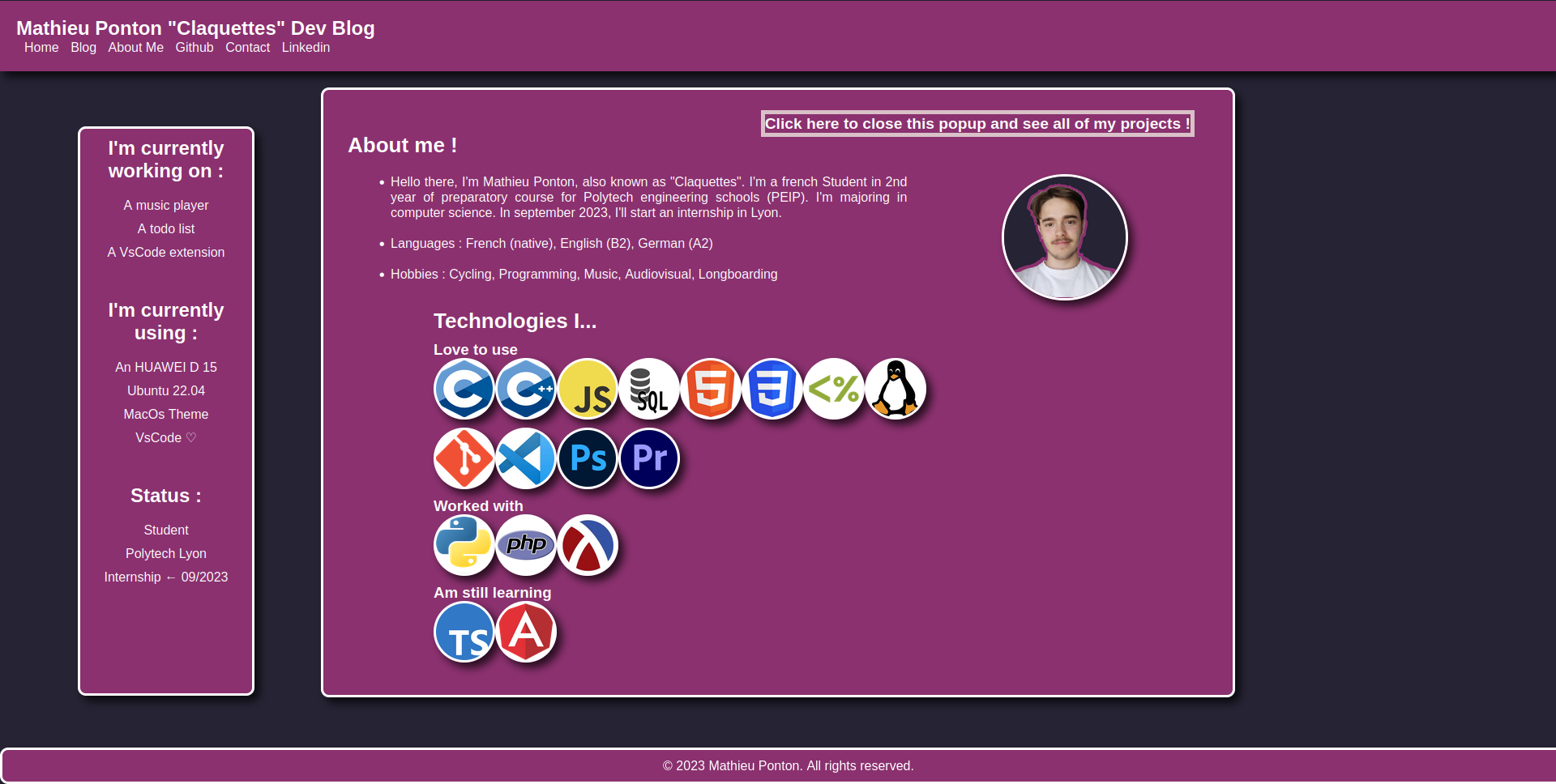Click the "Love to use" subheading
The image size is (1556, 784).
tap(476, 350)
